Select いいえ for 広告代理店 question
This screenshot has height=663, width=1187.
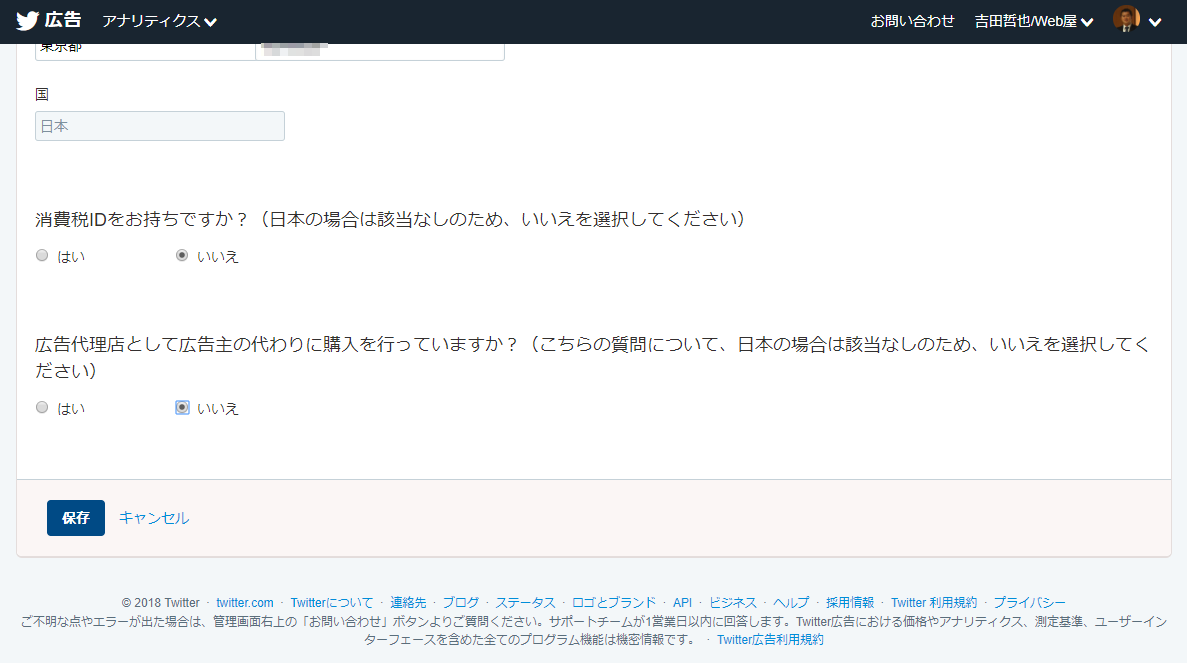[182, 408]
